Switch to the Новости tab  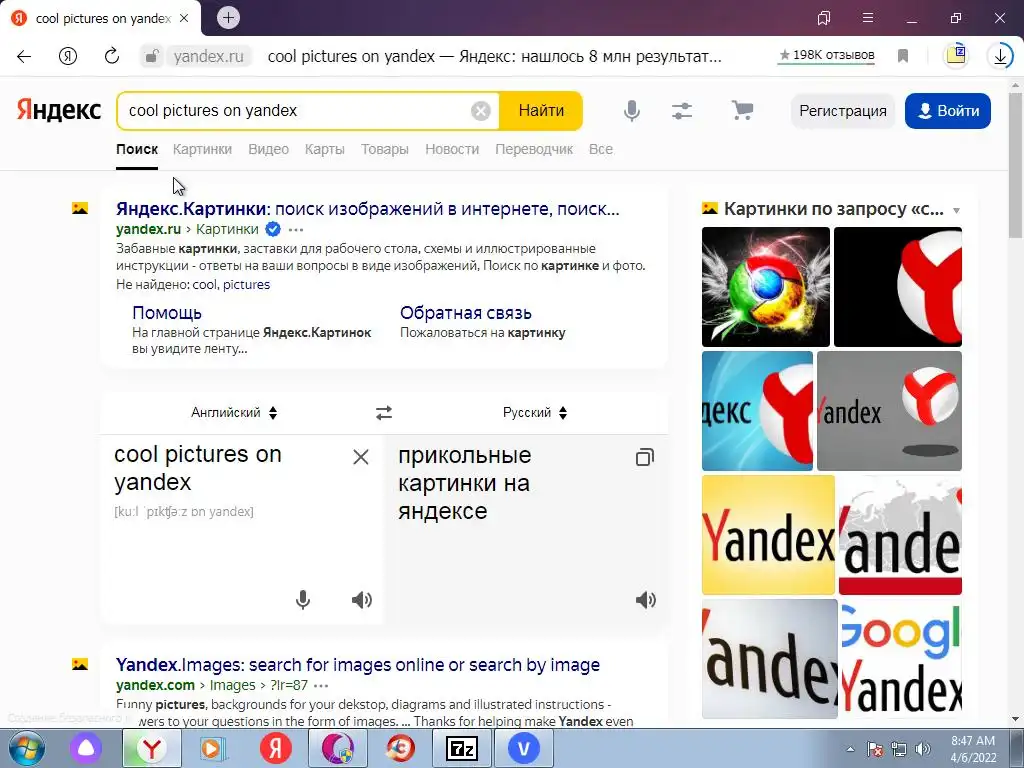pos(452,149)
